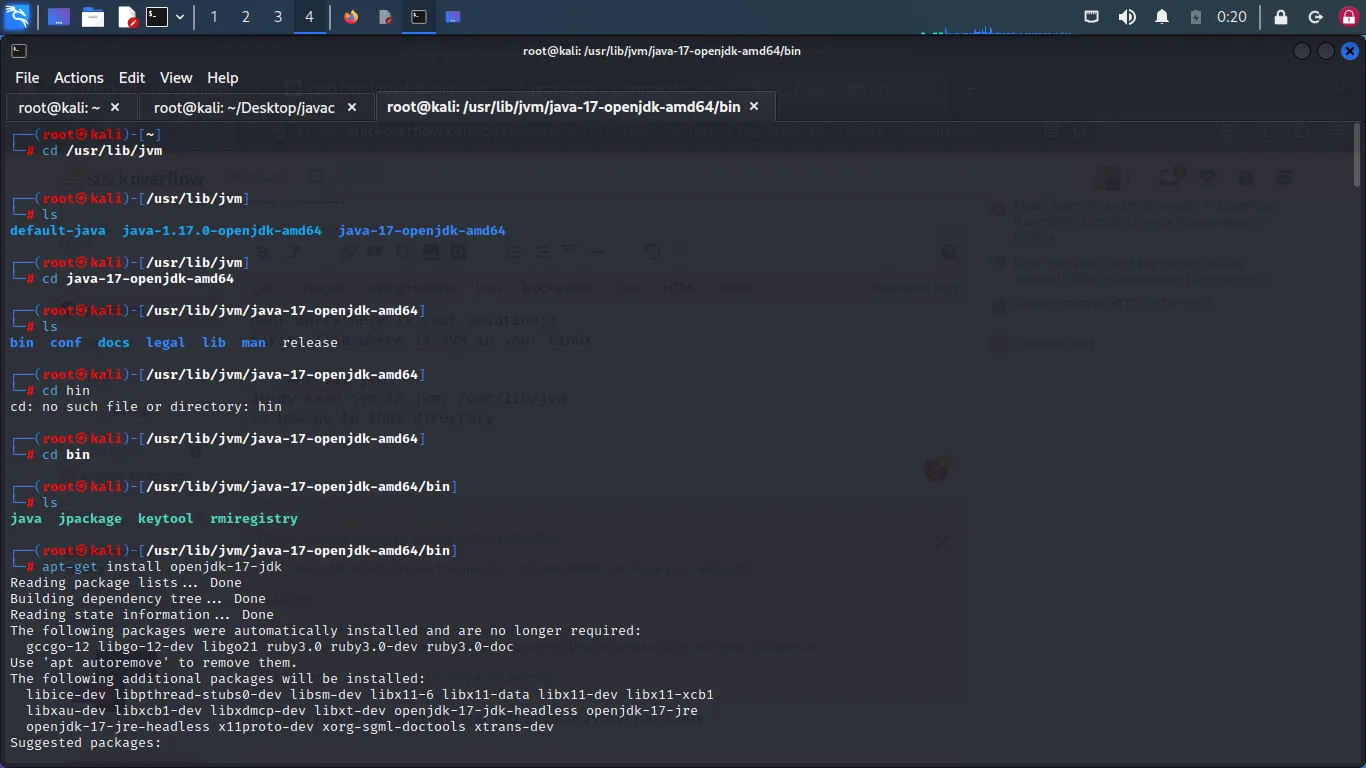Click 'java-1.17.0-openjdk-amd64' in the ls output
The image size is (1366, 768).
click(222, 231)
